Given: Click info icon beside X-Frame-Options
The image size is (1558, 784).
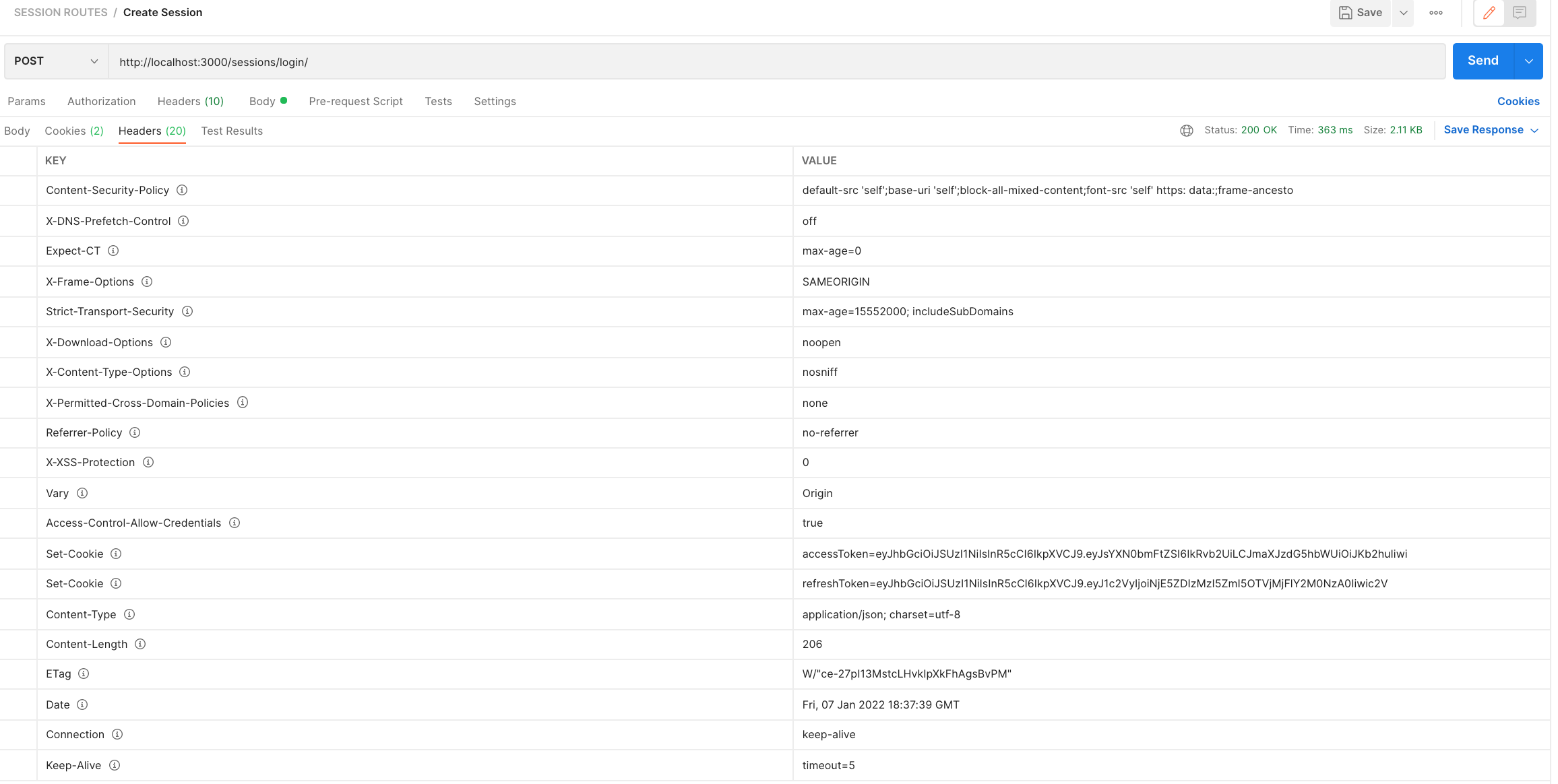Looking at the screenshot, I should click(x=147, y=282).
